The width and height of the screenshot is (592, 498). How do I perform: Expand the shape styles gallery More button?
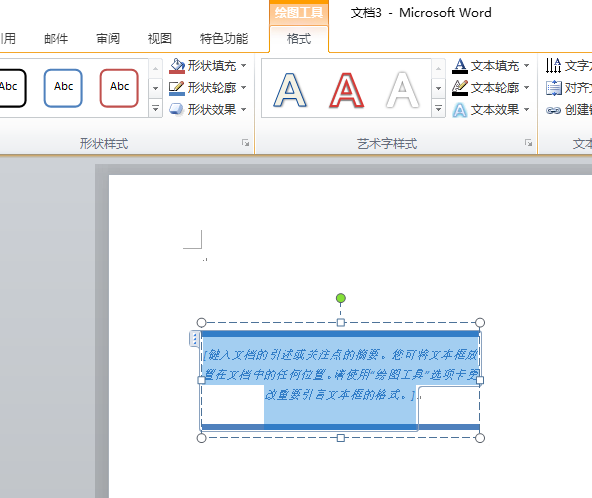pos(155,108)
